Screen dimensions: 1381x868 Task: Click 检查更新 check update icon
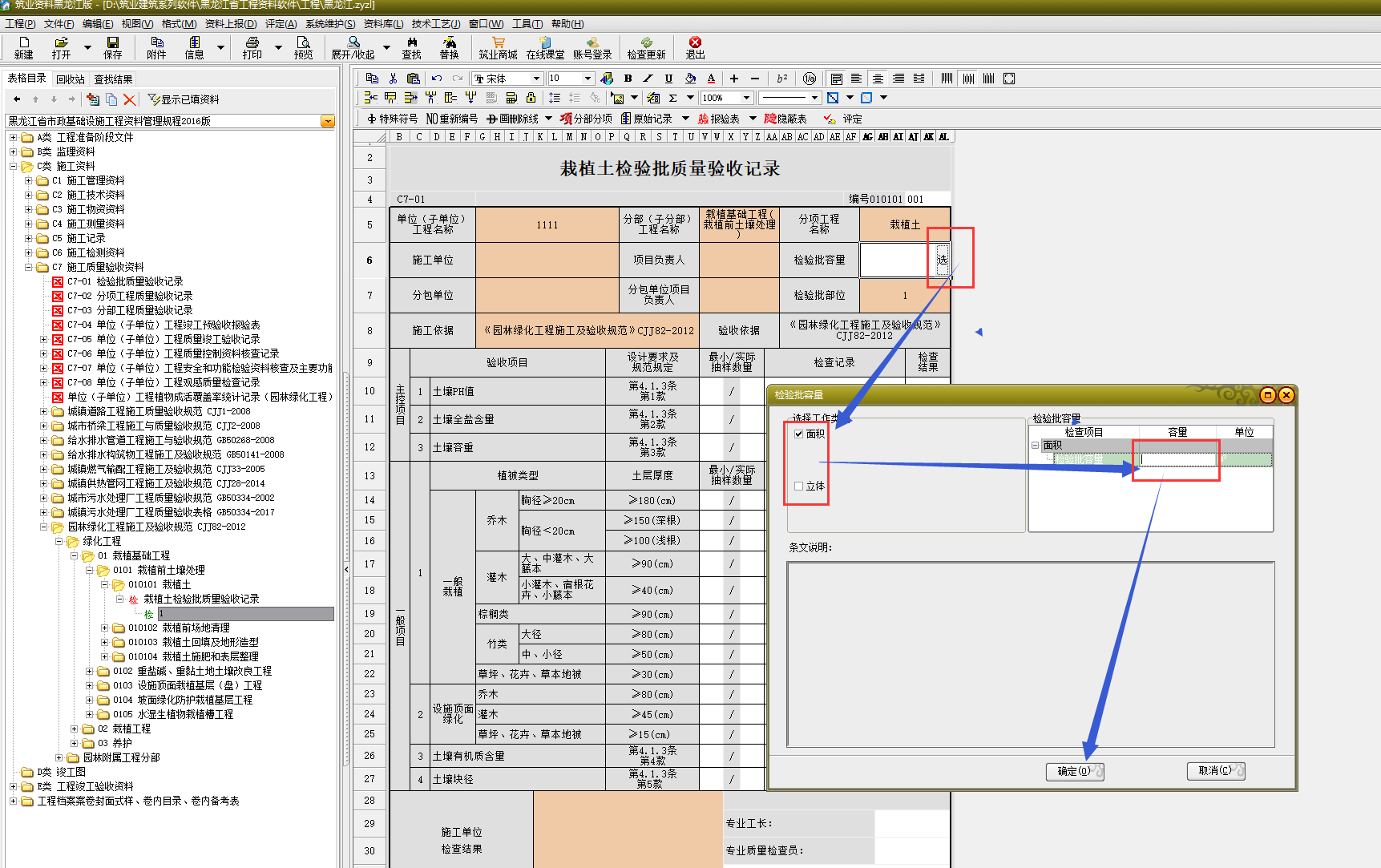(646, 48)
